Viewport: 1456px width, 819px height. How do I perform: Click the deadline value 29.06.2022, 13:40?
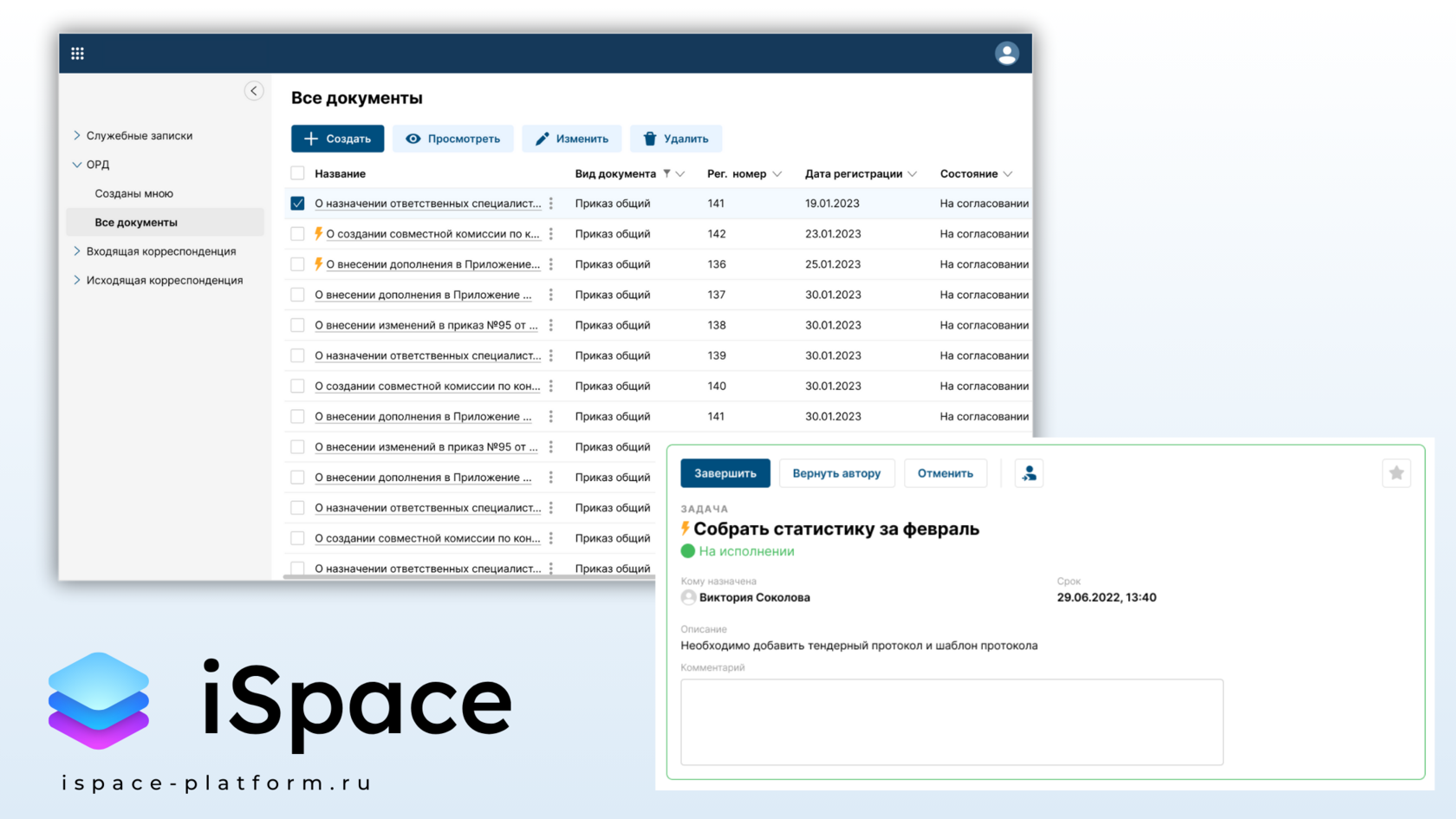click(x=1107, y=597)
